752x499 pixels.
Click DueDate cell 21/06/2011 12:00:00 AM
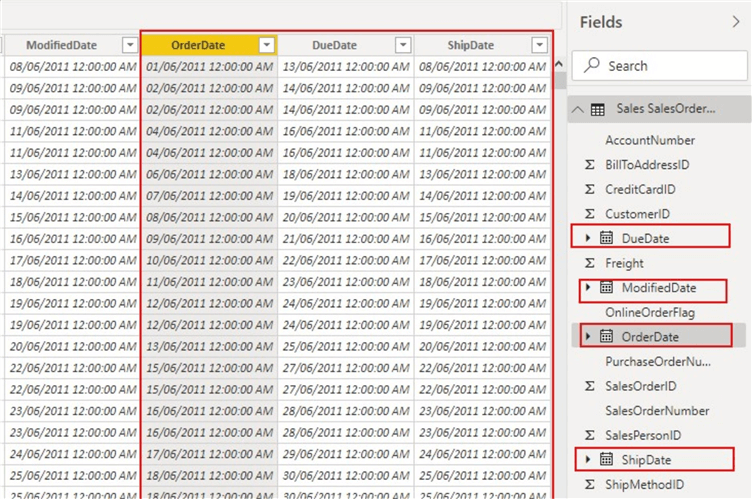[x=346, y=239]
